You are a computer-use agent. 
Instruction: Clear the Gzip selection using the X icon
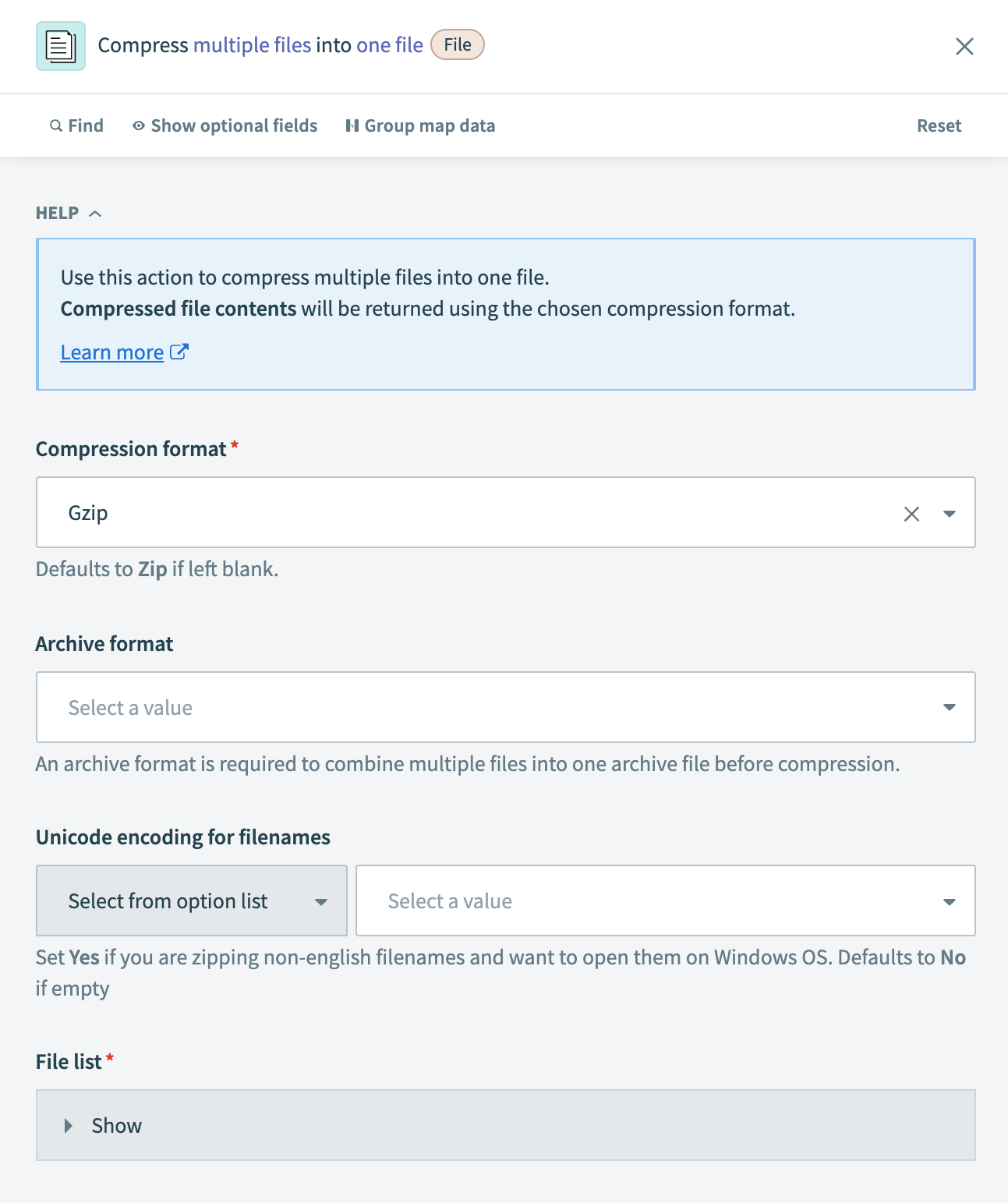click(911, 513)
